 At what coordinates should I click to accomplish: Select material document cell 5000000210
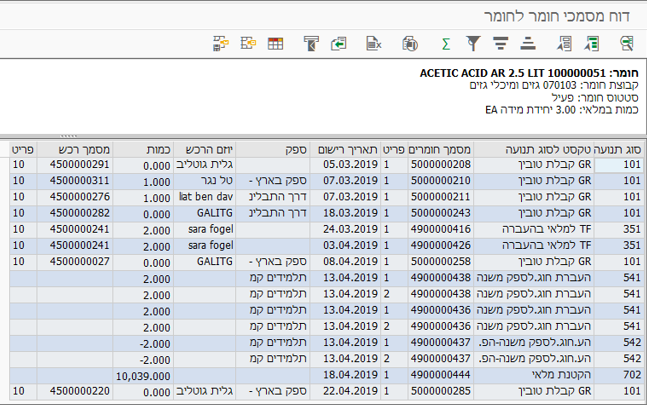click(440, 181)
